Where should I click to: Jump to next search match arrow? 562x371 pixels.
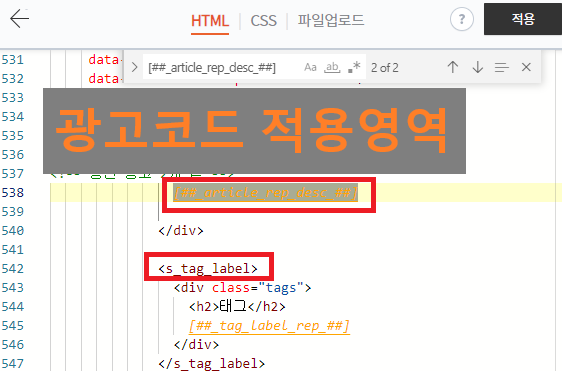(477, 67)
